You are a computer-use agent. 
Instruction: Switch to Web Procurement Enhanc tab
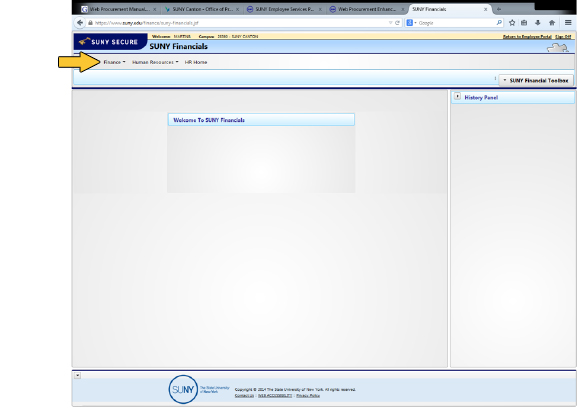click(366, 9)
